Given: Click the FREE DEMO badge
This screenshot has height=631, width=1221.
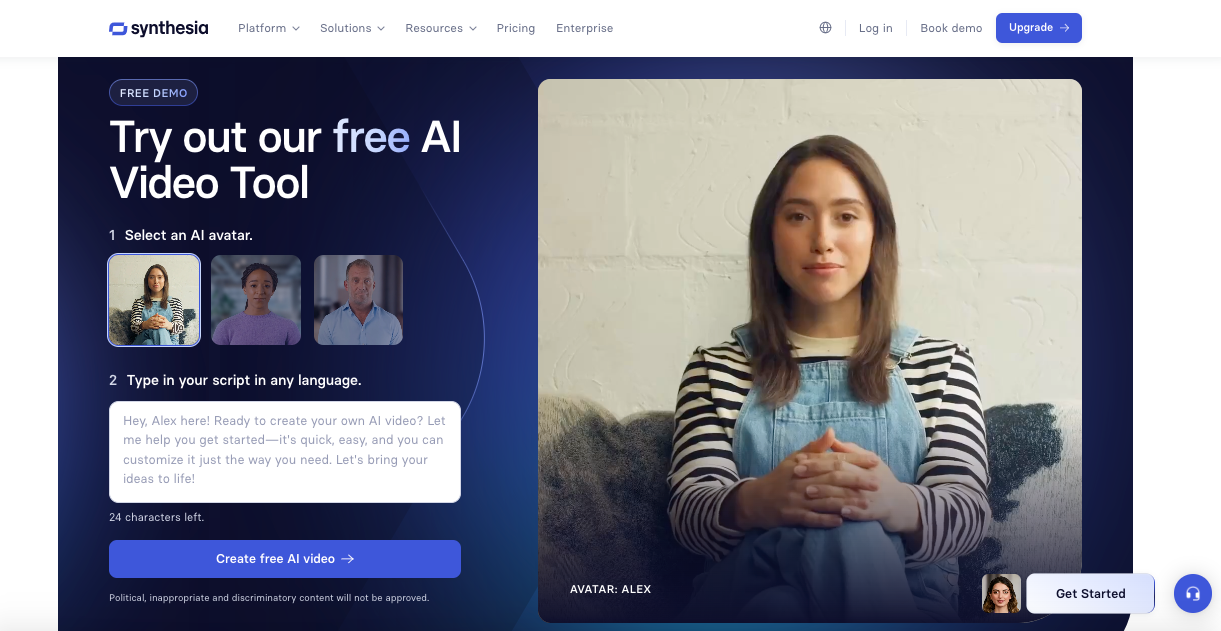Looking at the screenshot, I should pyautogui.click(x=154, y=93).
